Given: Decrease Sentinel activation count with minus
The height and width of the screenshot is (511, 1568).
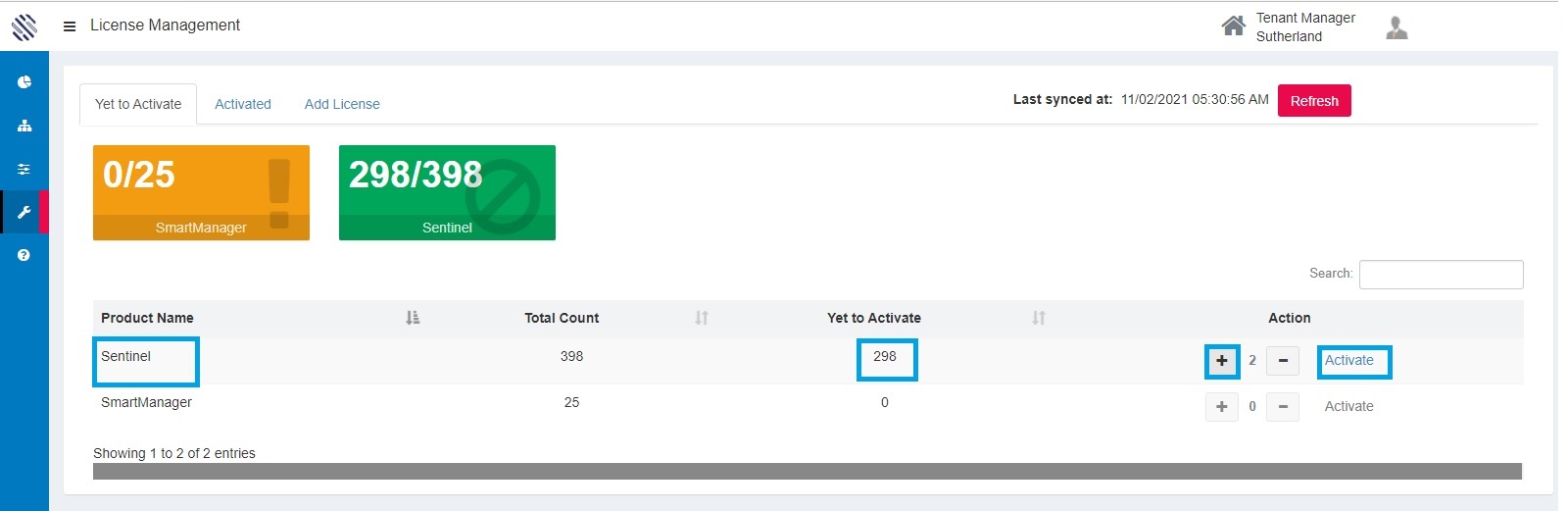Looking at the screenshot, I should tap(1282, 361).
